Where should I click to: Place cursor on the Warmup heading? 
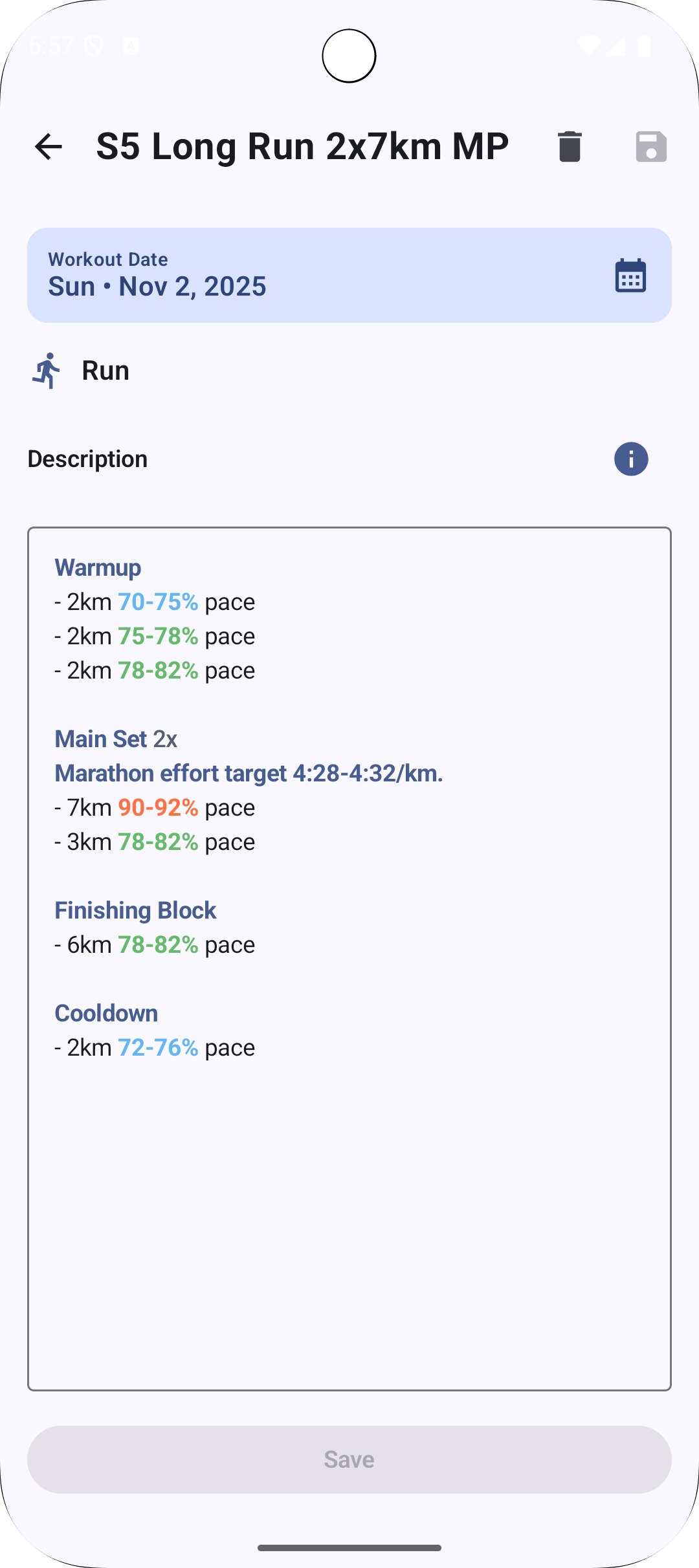(98, 567)
